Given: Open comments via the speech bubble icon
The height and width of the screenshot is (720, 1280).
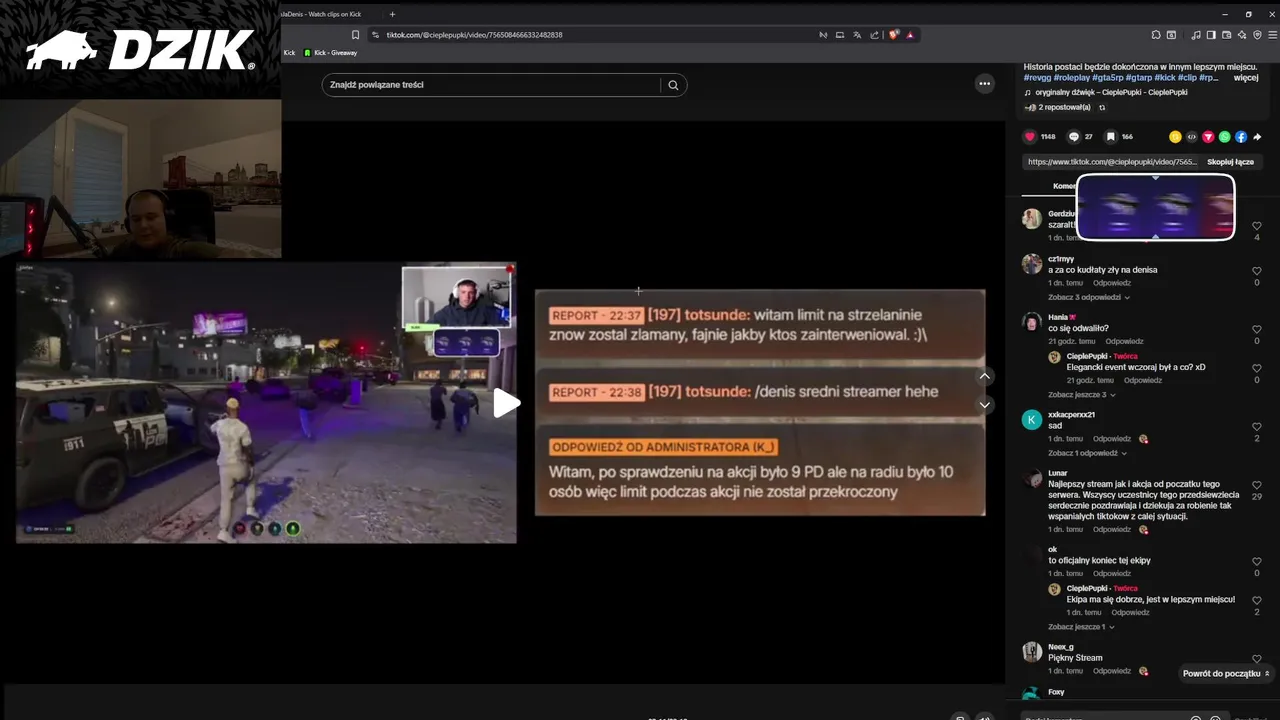Looking at the screenshot, I should [1074, 137].
